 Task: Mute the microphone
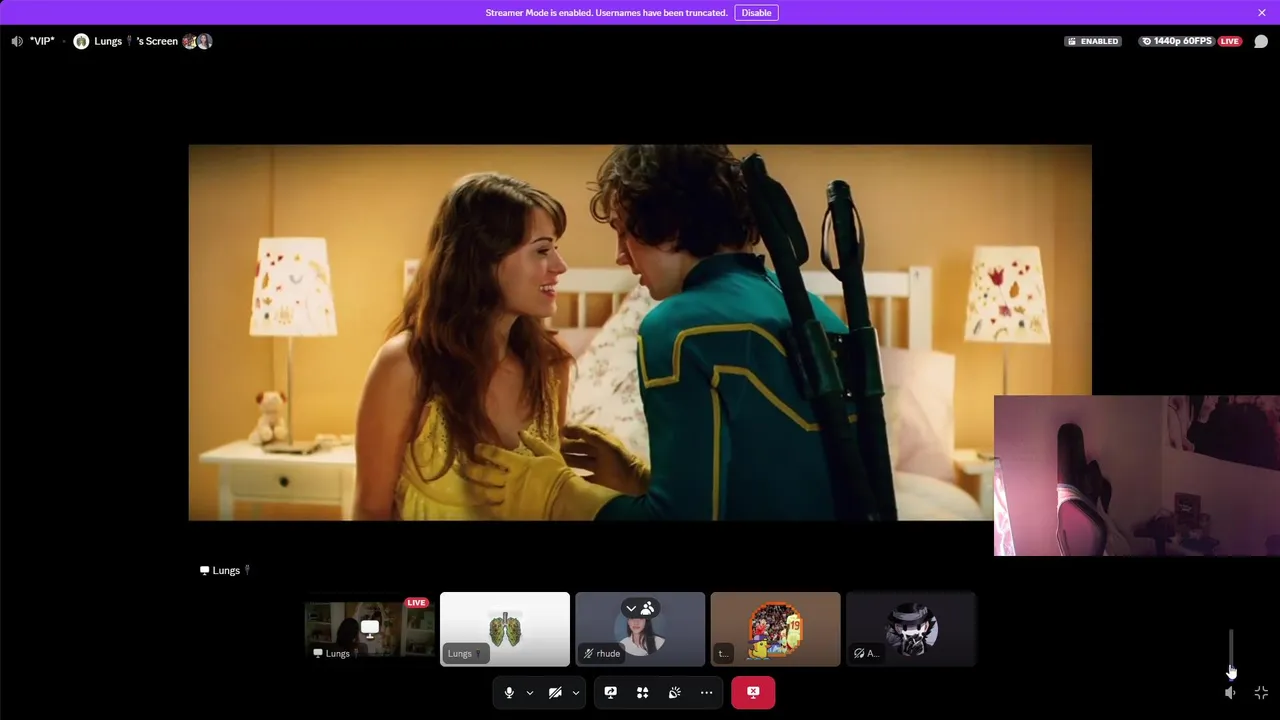coord(509,692)
